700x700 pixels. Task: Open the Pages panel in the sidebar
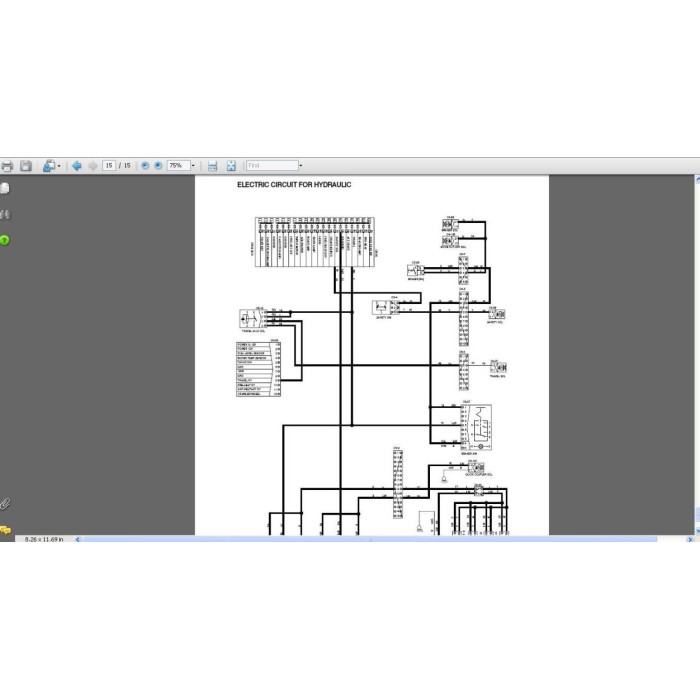click(5, 188)
